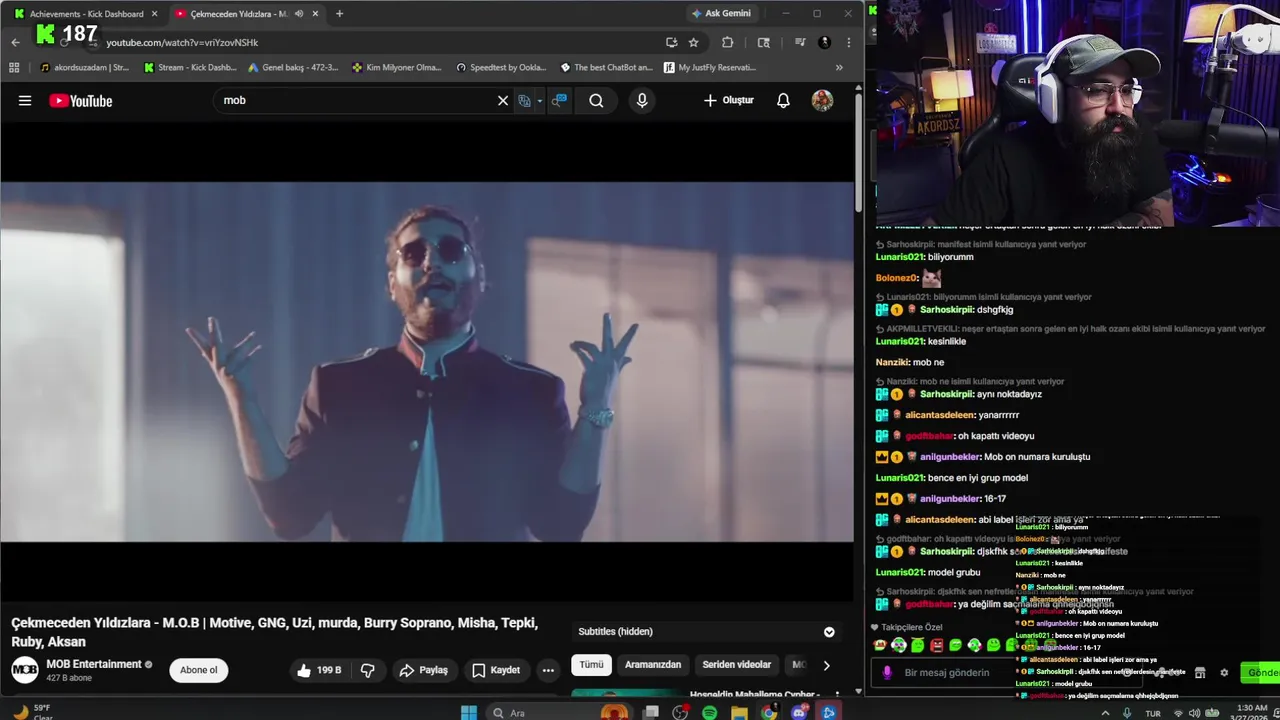Open the Windows Start button
Image resolution: width=1280 pixels, height=720 pixels.
tap(468, 712)
